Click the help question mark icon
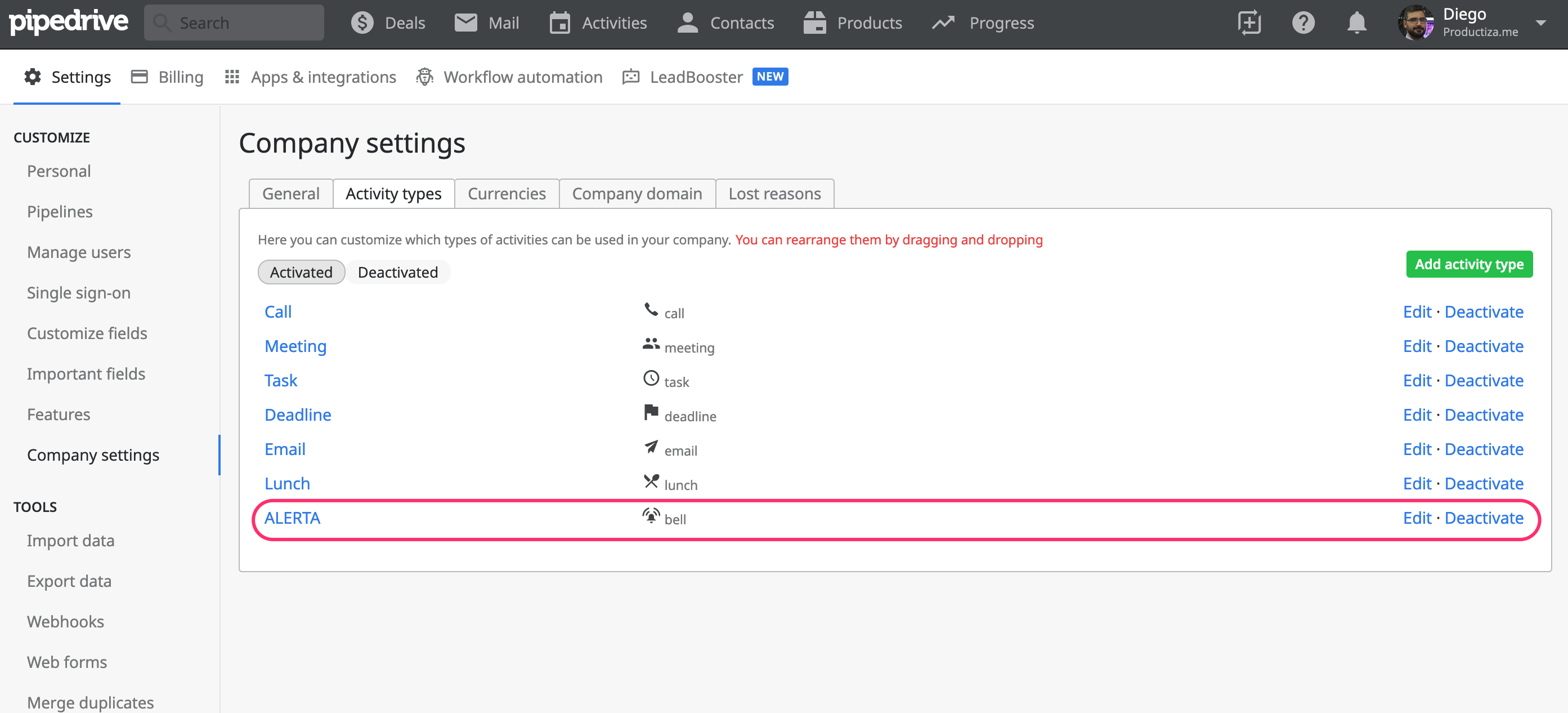The height and width of the screenshot is (713, 1568). point(1303,23)
